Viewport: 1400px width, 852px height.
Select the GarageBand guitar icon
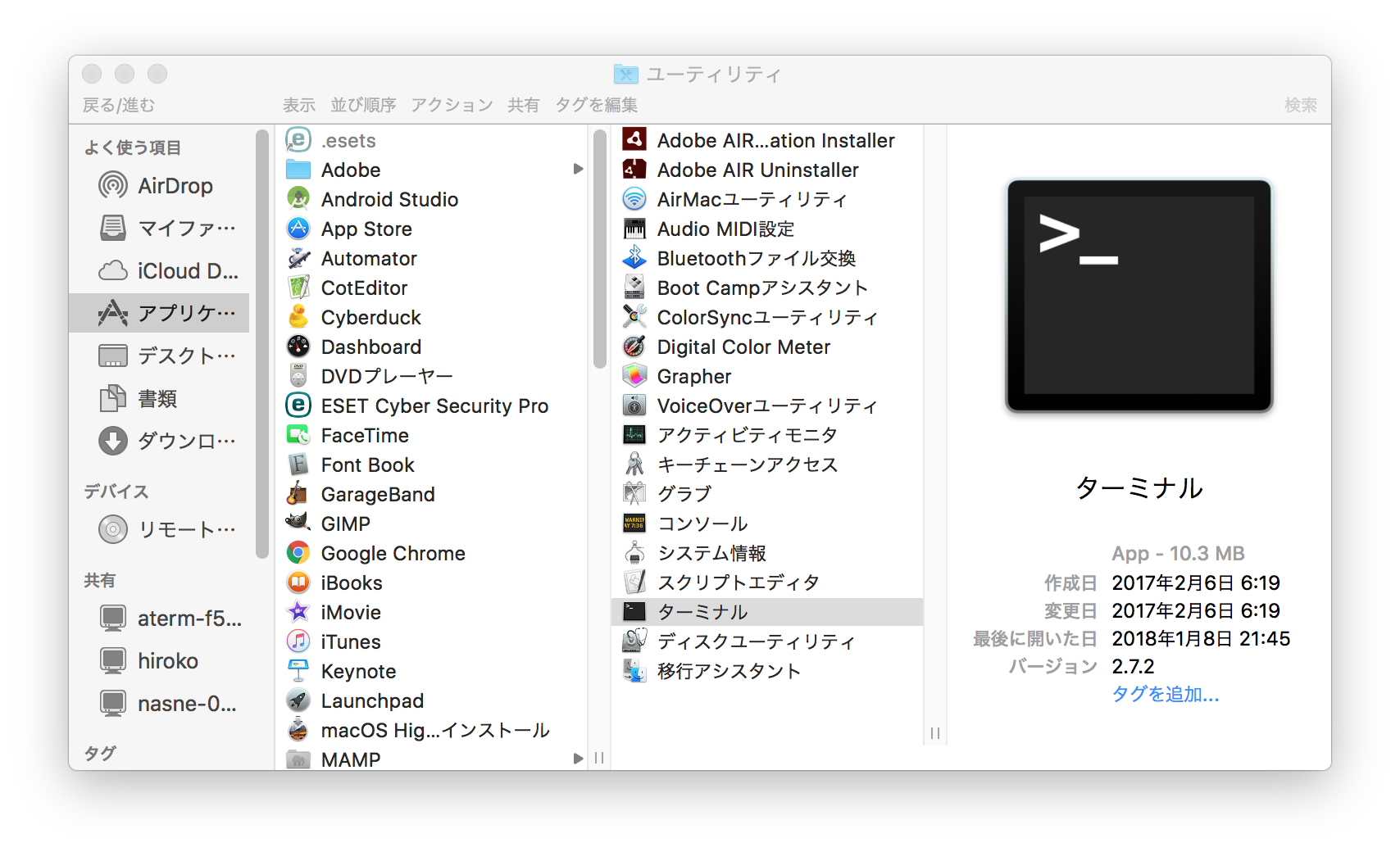coord(298,494)
